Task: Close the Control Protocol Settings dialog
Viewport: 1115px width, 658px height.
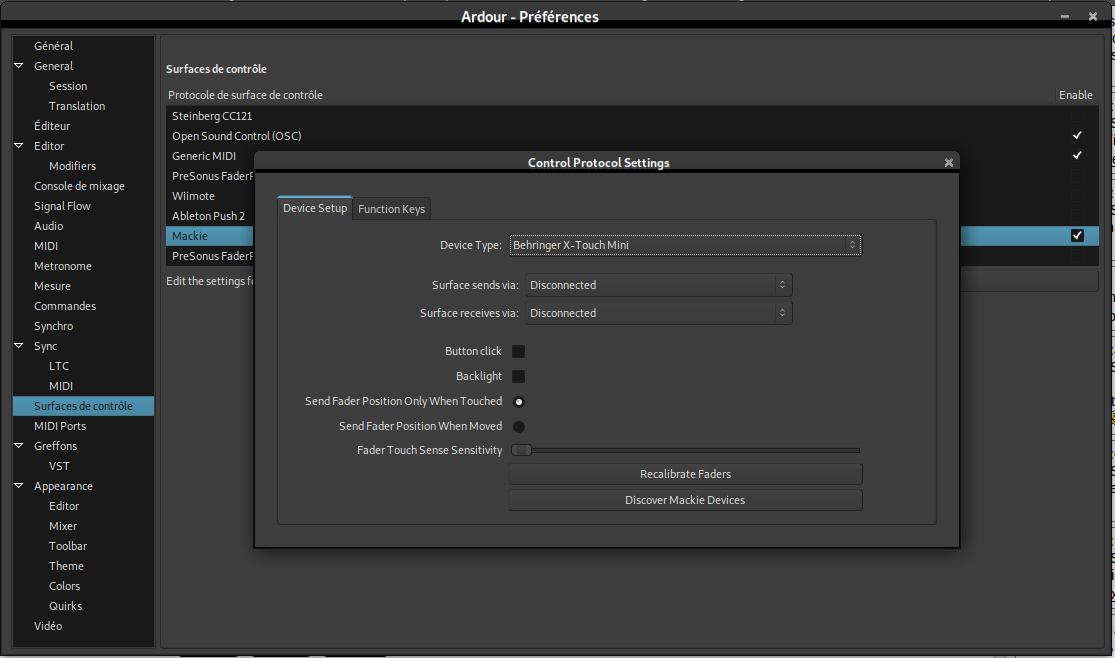Action: (x=949, y=163)
